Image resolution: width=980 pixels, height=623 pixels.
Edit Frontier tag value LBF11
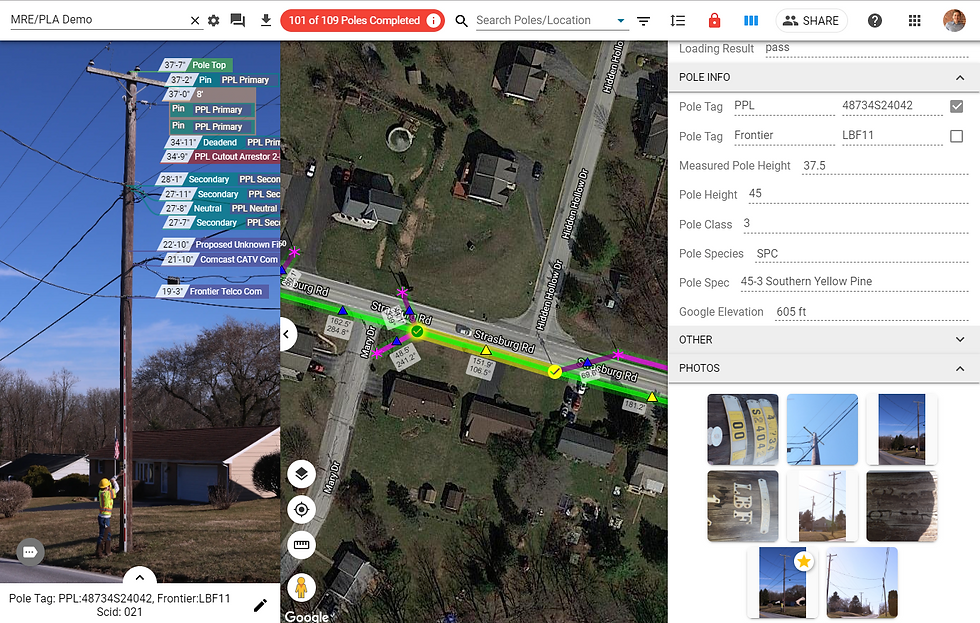892,136
